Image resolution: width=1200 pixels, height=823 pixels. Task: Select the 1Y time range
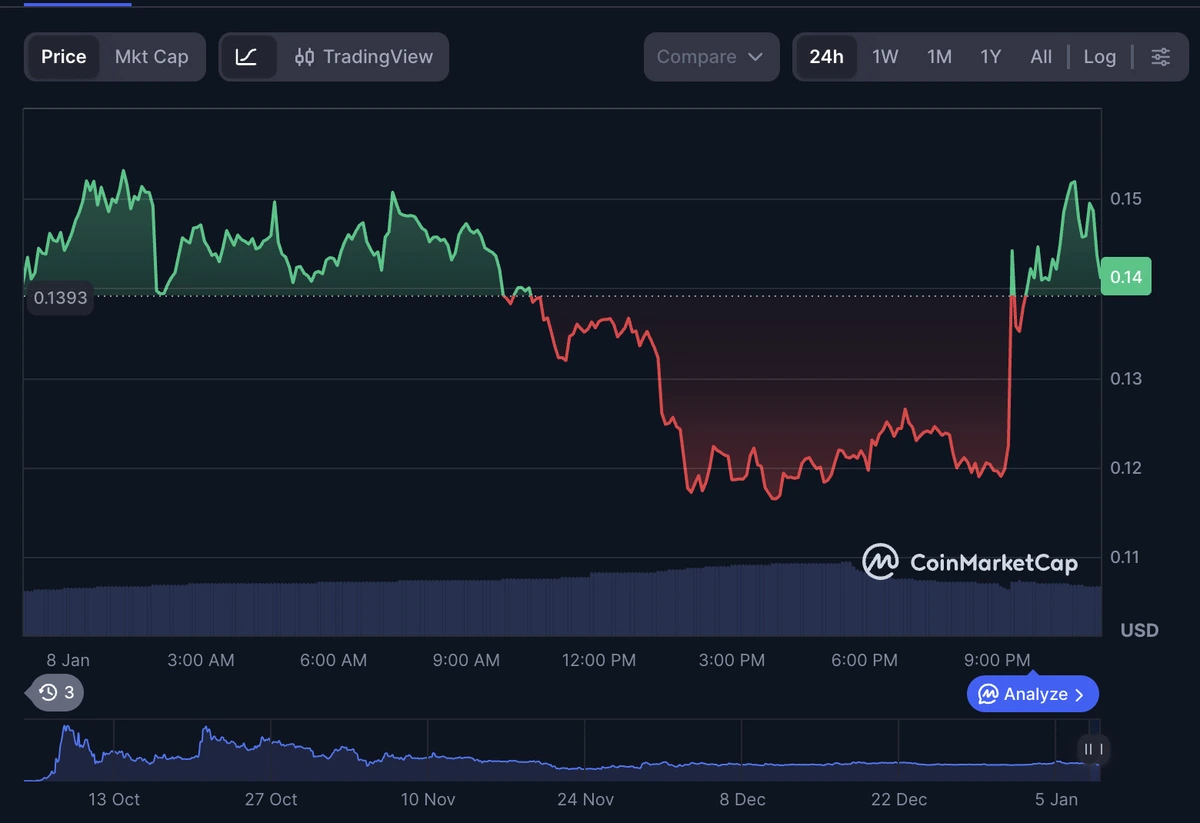point(989,57)
